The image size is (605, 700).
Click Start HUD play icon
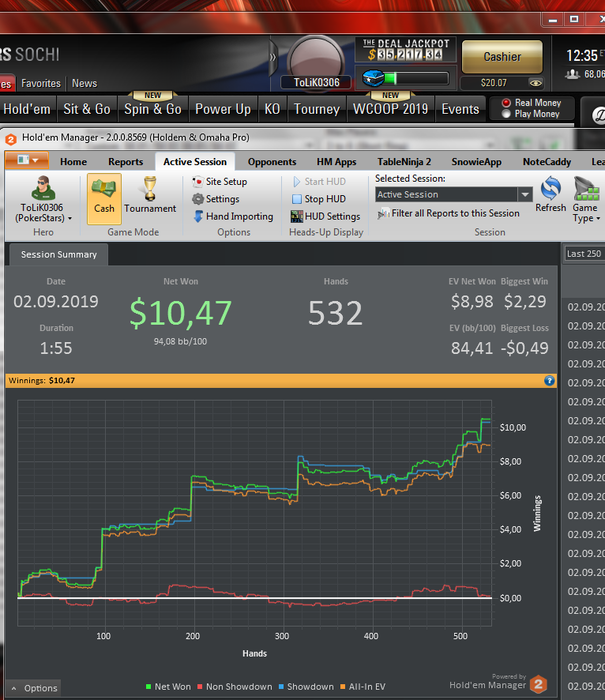296,182
